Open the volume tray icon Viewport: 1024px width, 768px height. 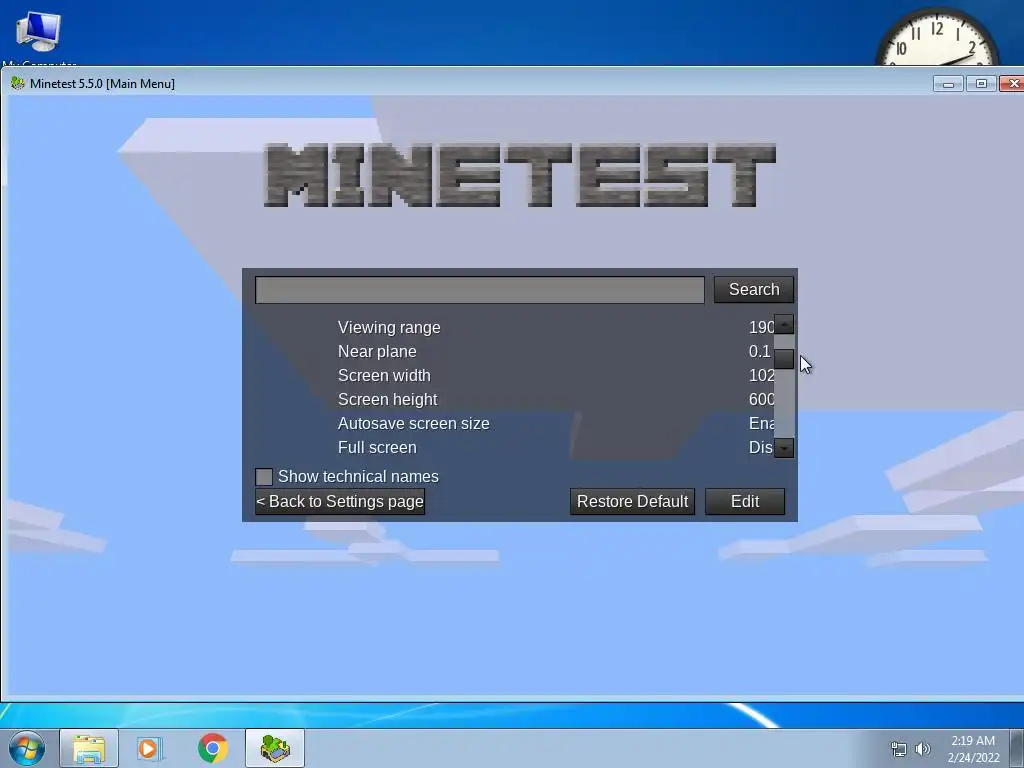(923, 749)
